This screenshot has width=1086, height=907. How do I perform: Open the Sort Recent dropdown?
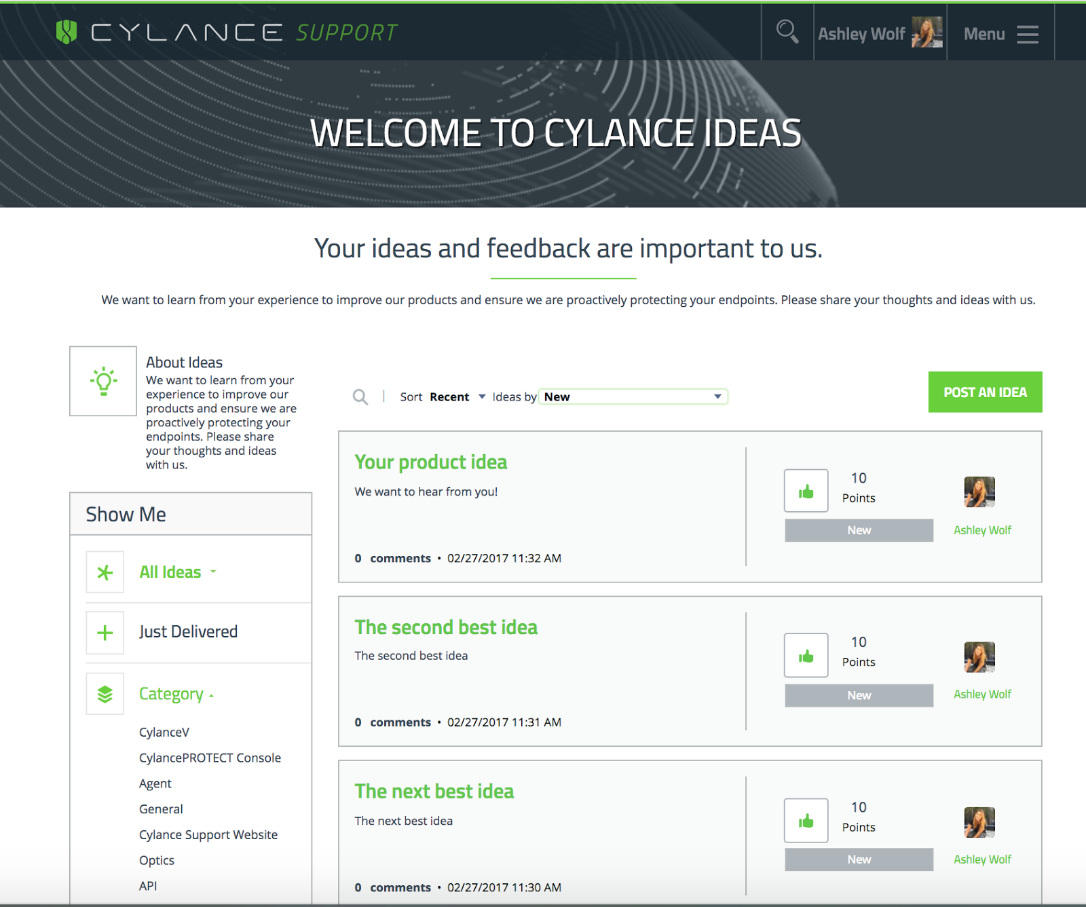[x=457, y=397]
